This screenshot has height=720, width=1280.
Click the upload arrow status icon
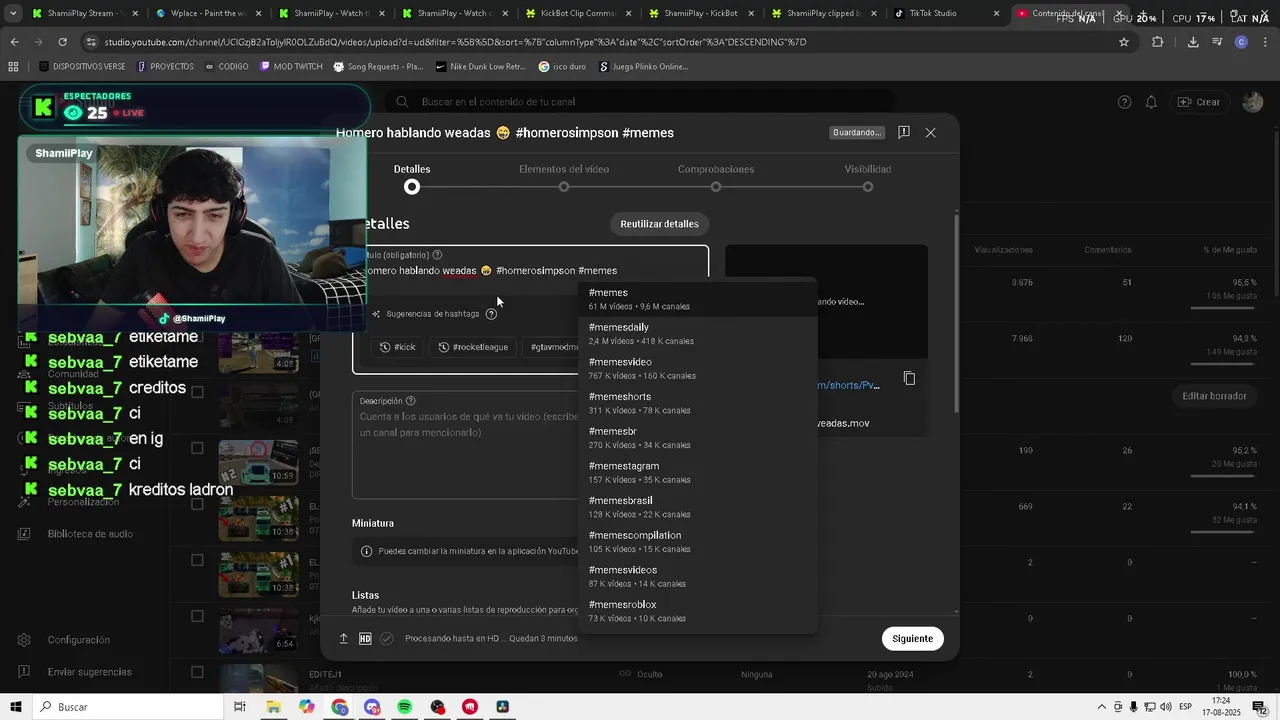343,638
